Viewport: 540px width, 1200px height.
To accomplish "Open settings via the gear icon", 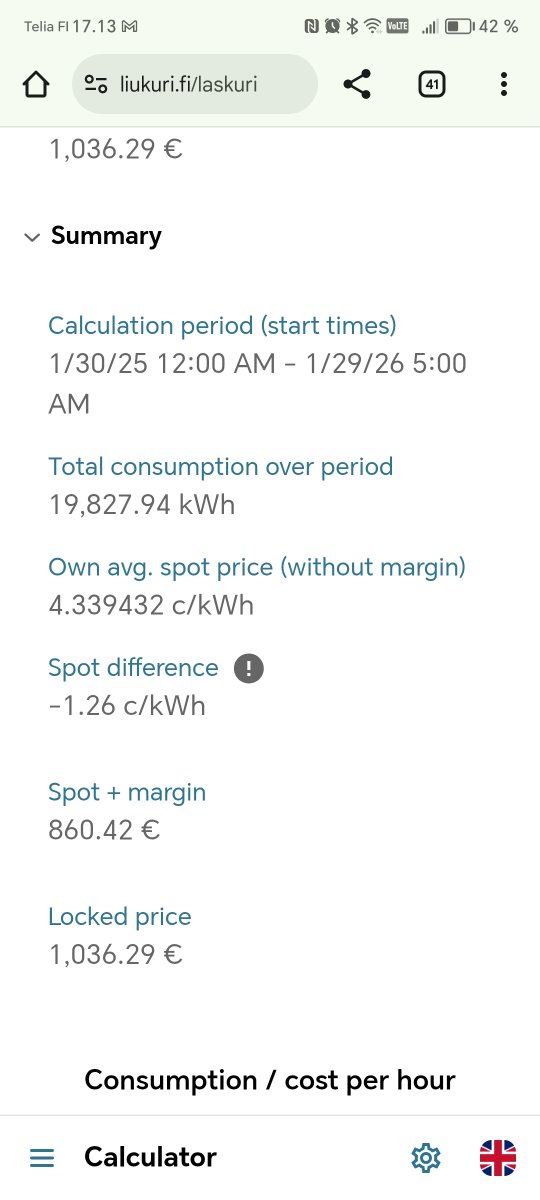I will click(426, 1158).
